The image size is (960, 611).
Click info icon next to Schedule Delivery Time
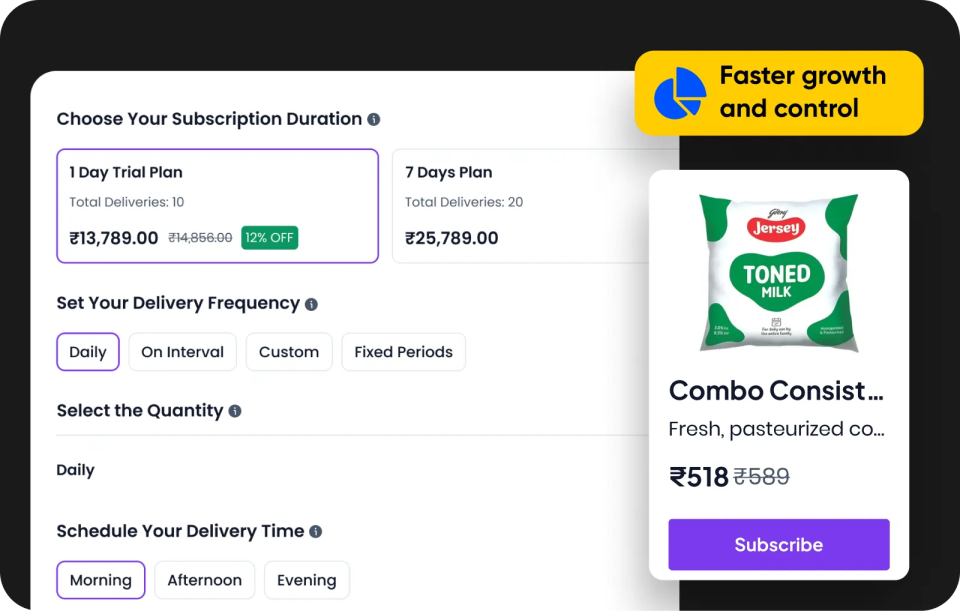tap(316, 532)
